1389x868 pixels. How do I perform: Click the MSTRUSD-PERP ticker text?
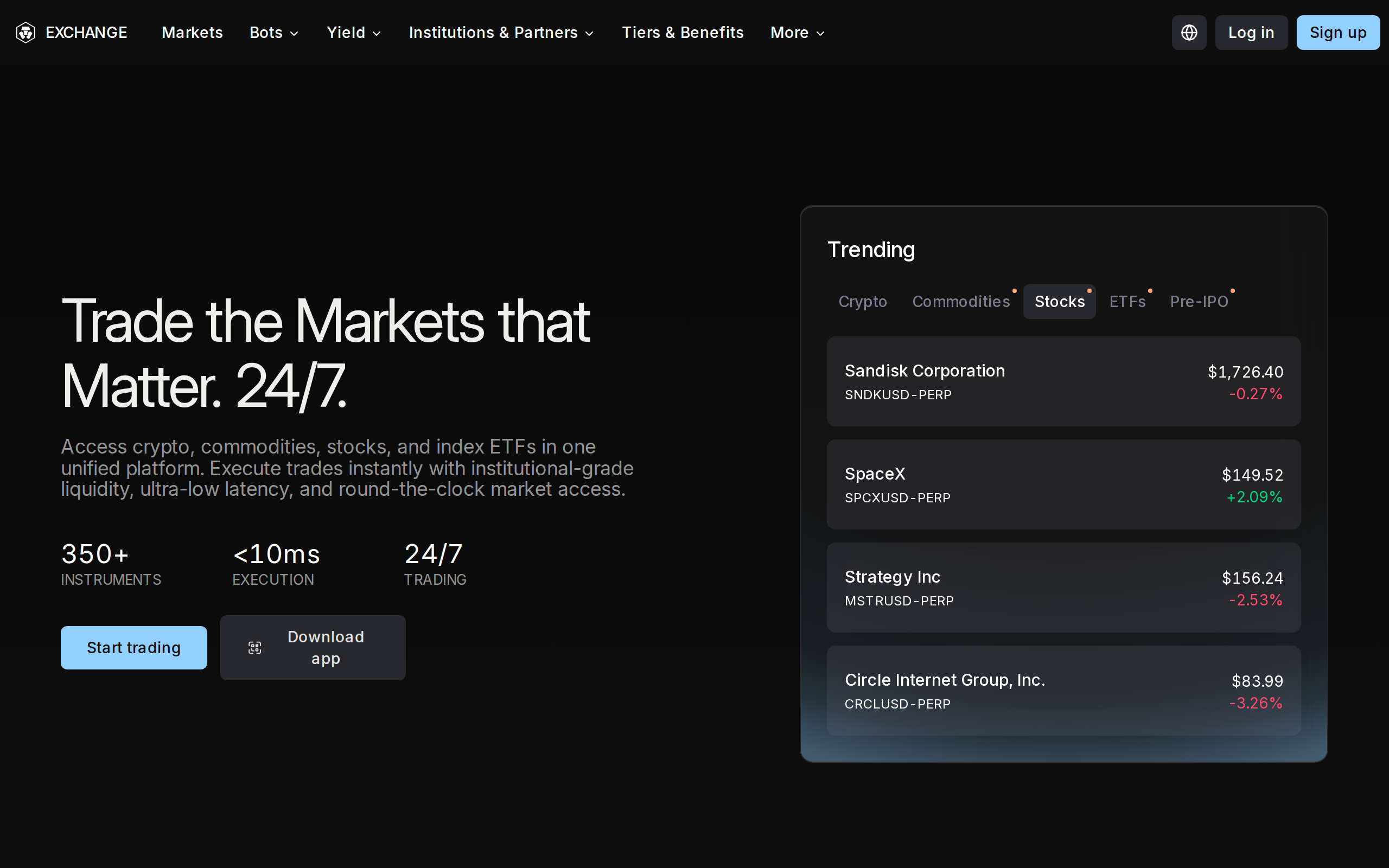click(x=900, y=601)
